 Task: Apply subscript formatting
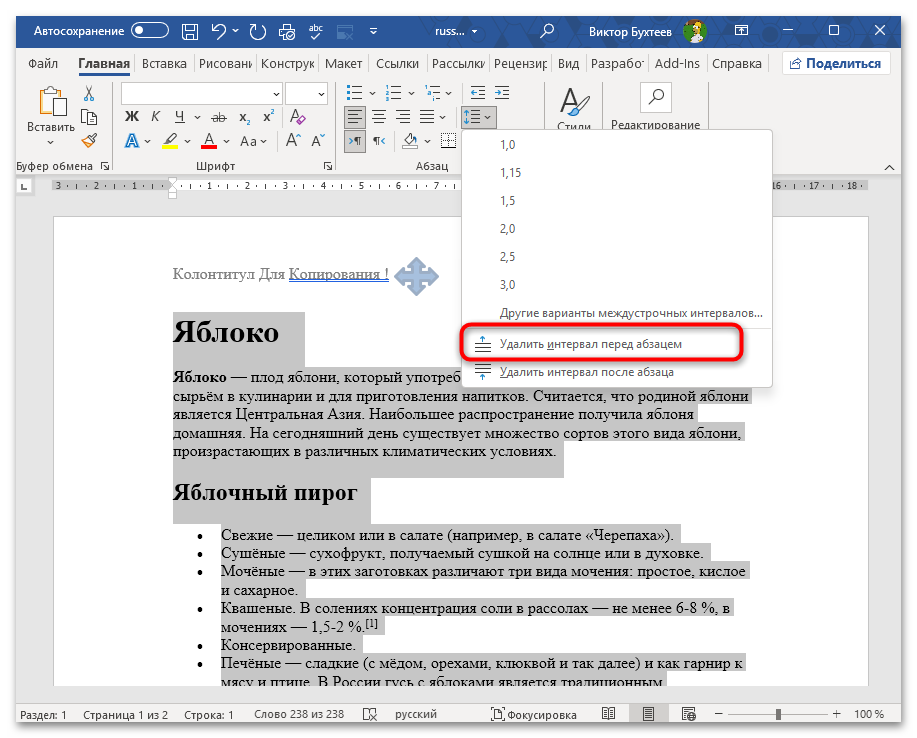(x=244, y=118)
